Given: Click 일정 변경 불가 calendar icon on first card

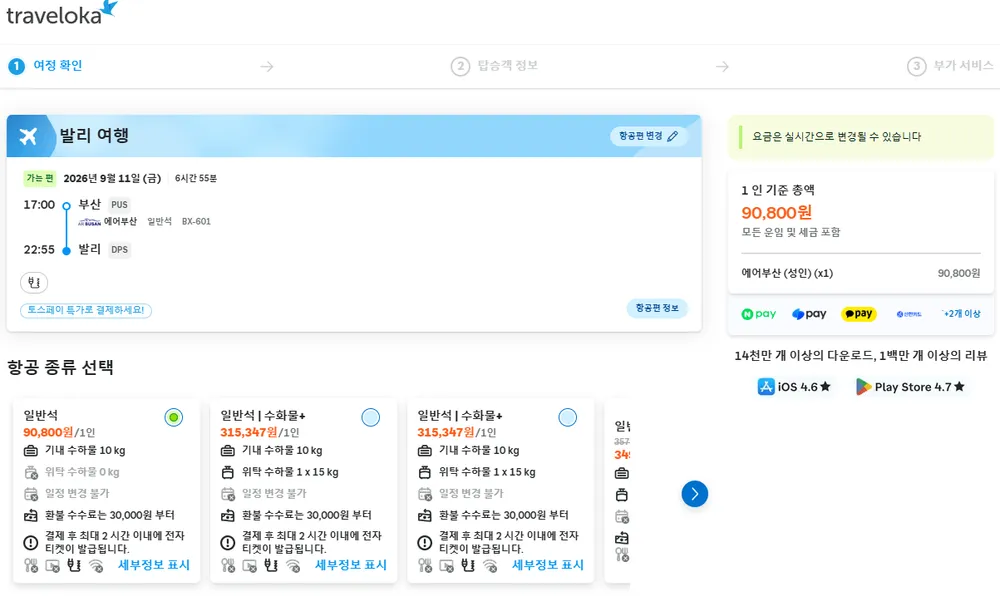Looking at the screenshot, I should [31, 494].
